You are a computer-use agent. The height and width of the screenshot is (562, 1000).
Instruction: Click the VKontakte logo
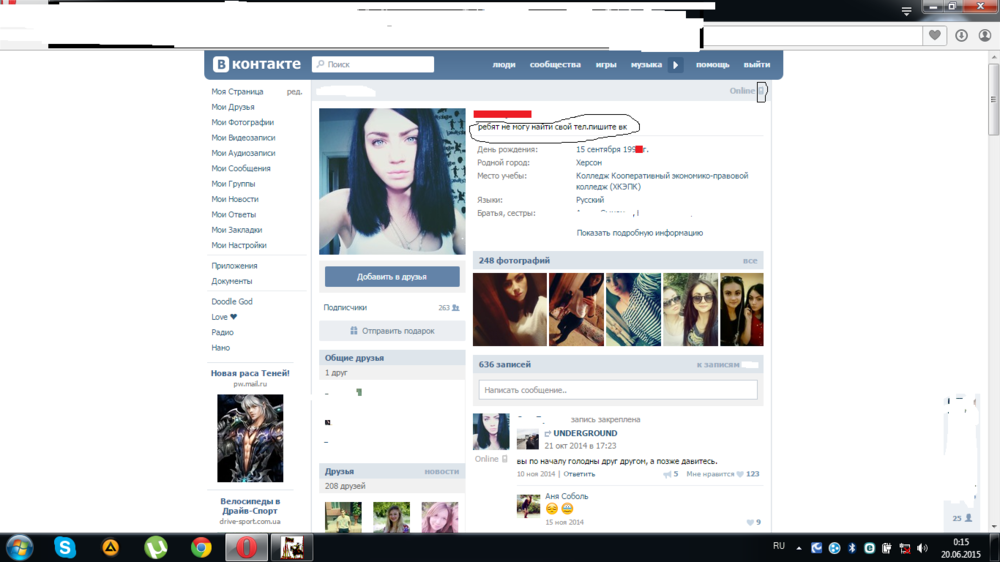256,64
